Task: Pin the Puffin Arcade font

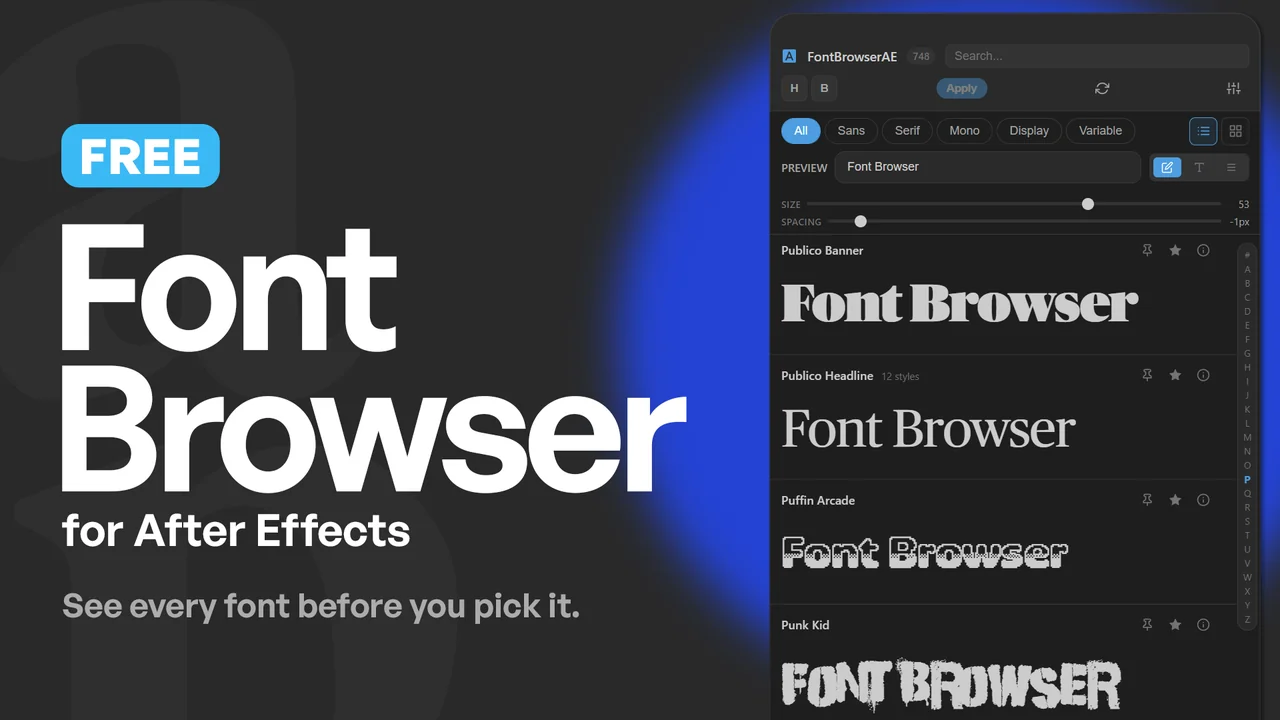Action: click(x=1147, y=500)
